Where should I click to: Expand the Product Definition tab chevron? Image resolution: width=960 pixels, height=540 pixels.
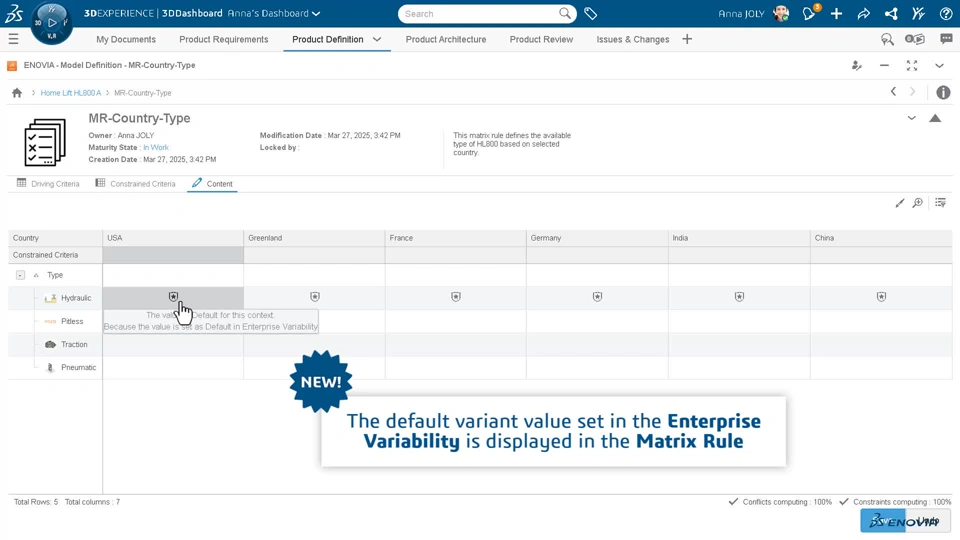point(377,39)
